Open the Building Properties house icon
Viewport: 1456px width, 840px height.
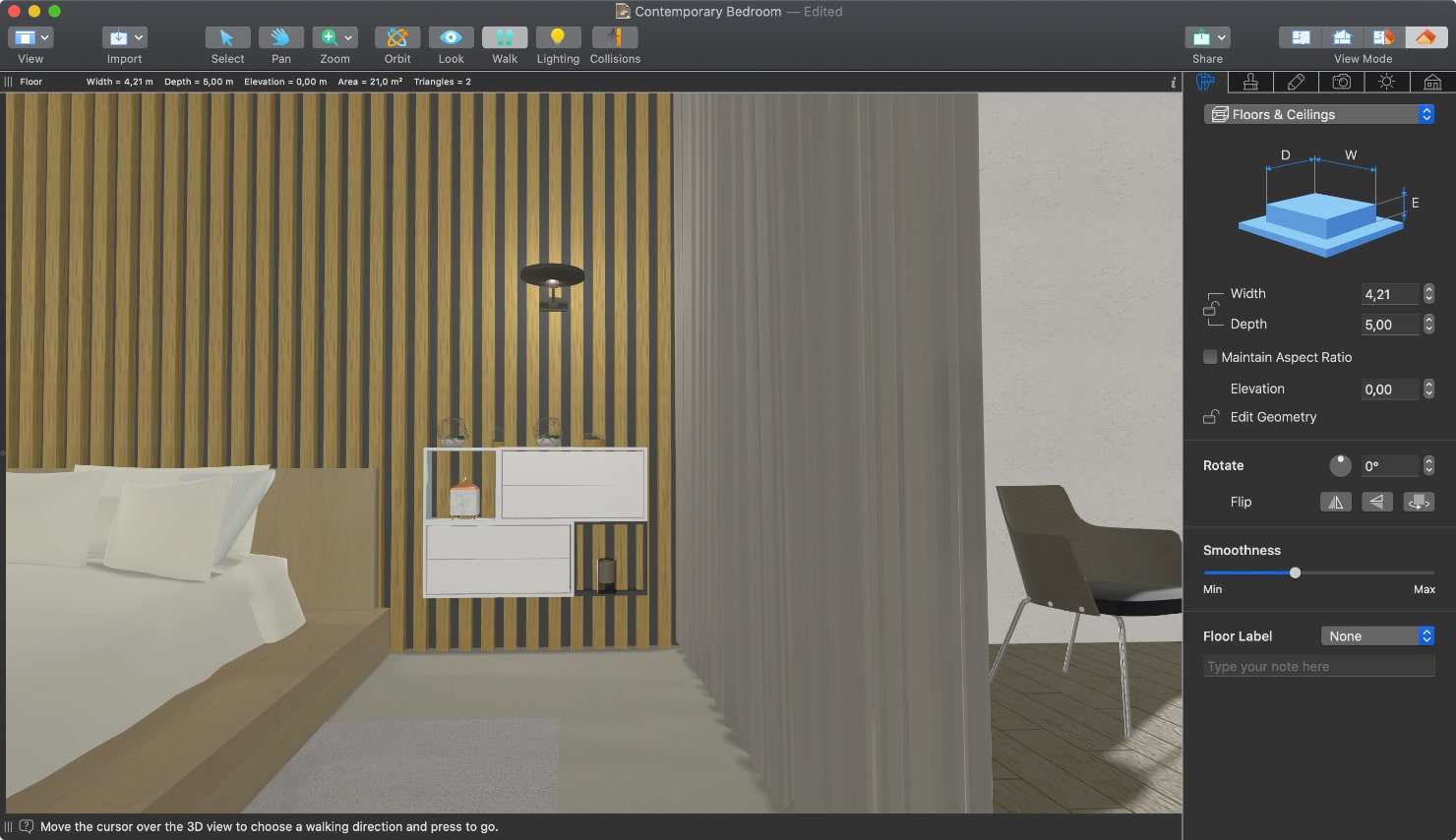tap(1432, 82)
